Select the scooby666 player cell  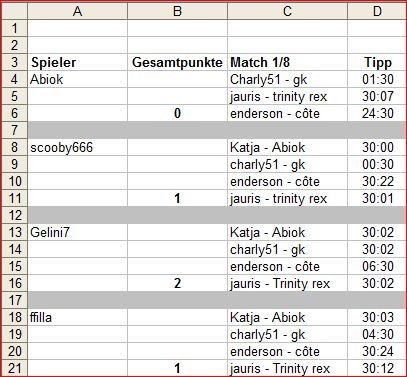[x=77, y=147]
